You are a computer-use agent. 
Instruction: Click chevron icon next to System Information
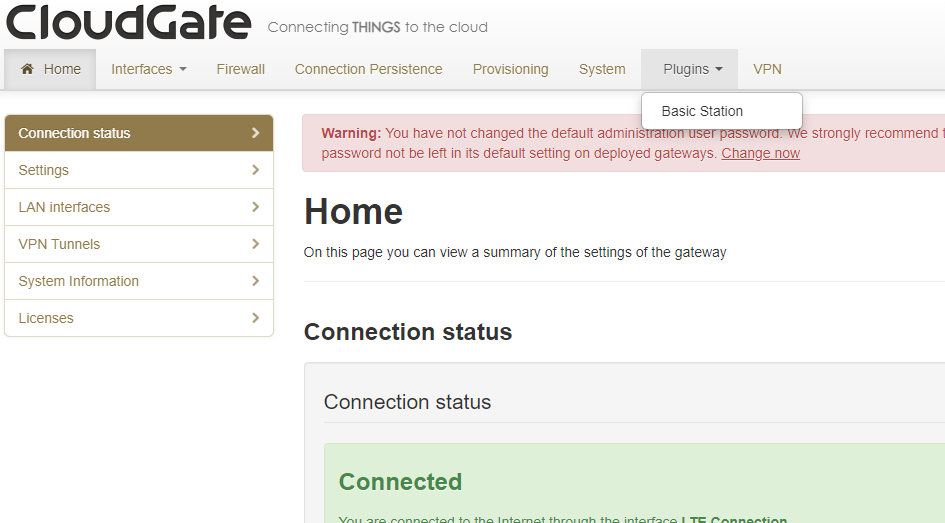256,281
